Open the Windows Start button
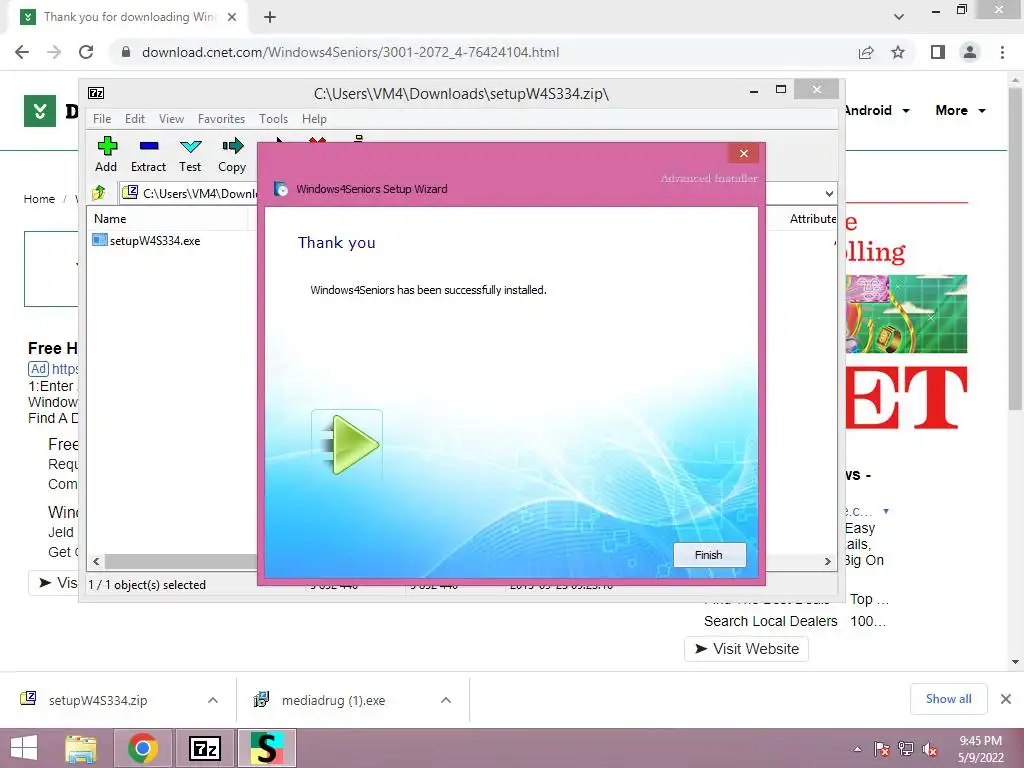The height and width of the screenshot is (768, 1024). [24, 748]
